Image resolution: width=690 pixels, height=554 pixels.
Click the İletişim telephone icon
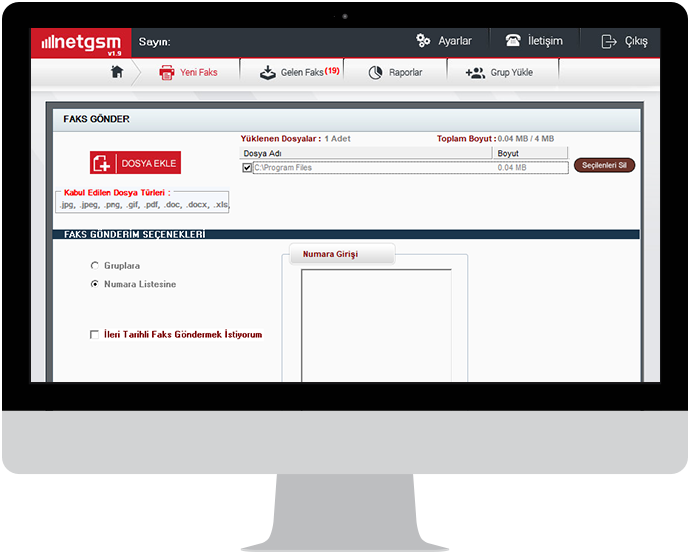pyautogui.click(x=513, y=41)
